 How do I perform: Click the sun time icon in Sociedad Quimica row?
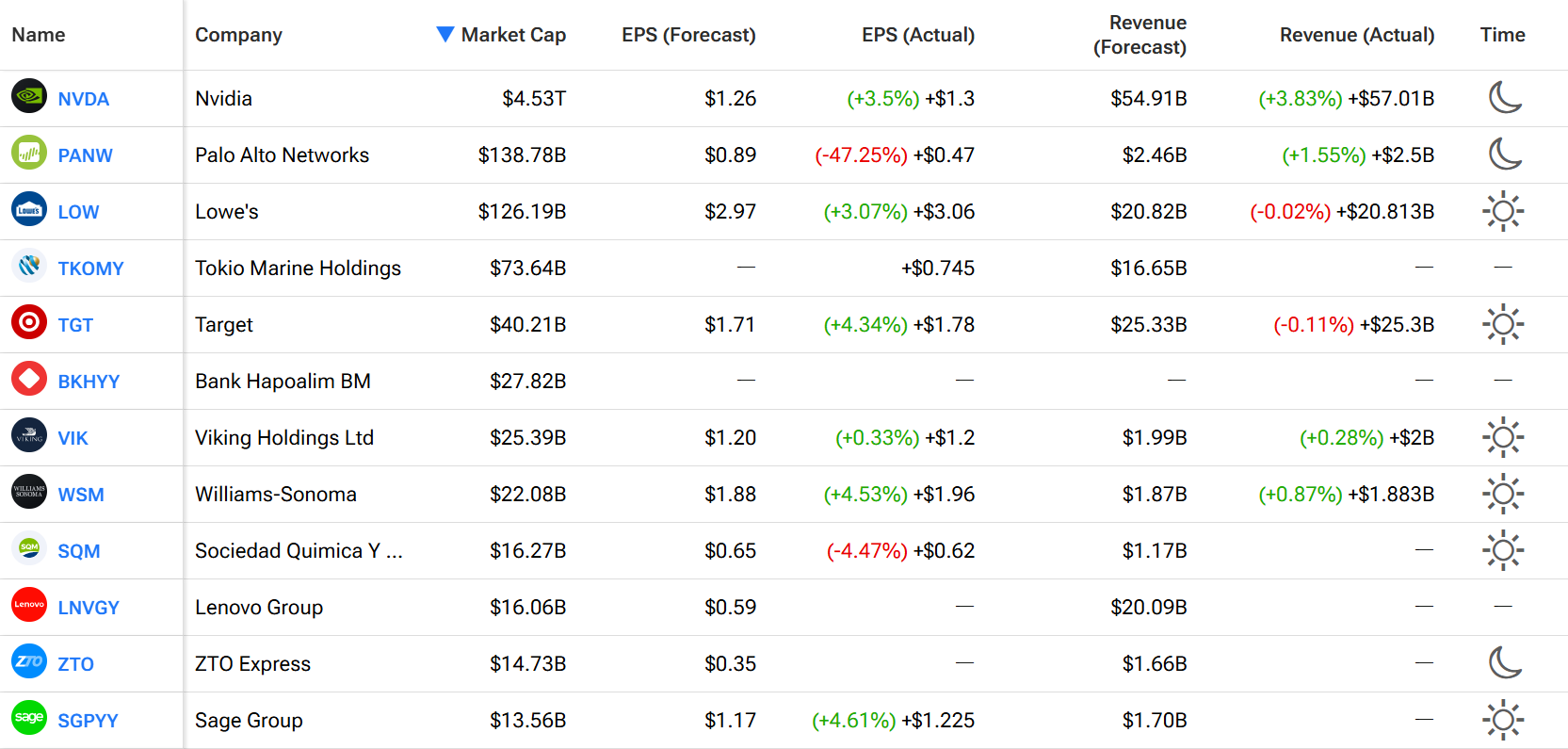click(1503, 550)
